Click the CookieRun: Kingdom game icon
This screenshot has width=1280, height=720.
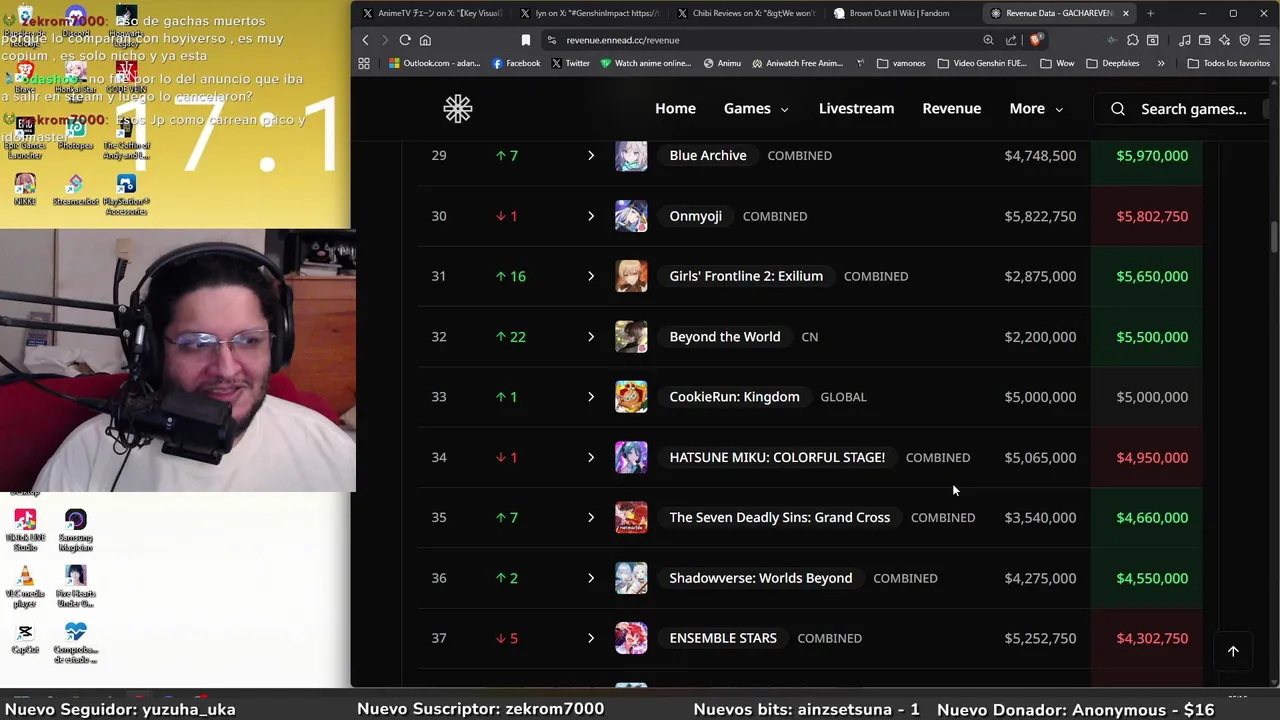(631, 397)
